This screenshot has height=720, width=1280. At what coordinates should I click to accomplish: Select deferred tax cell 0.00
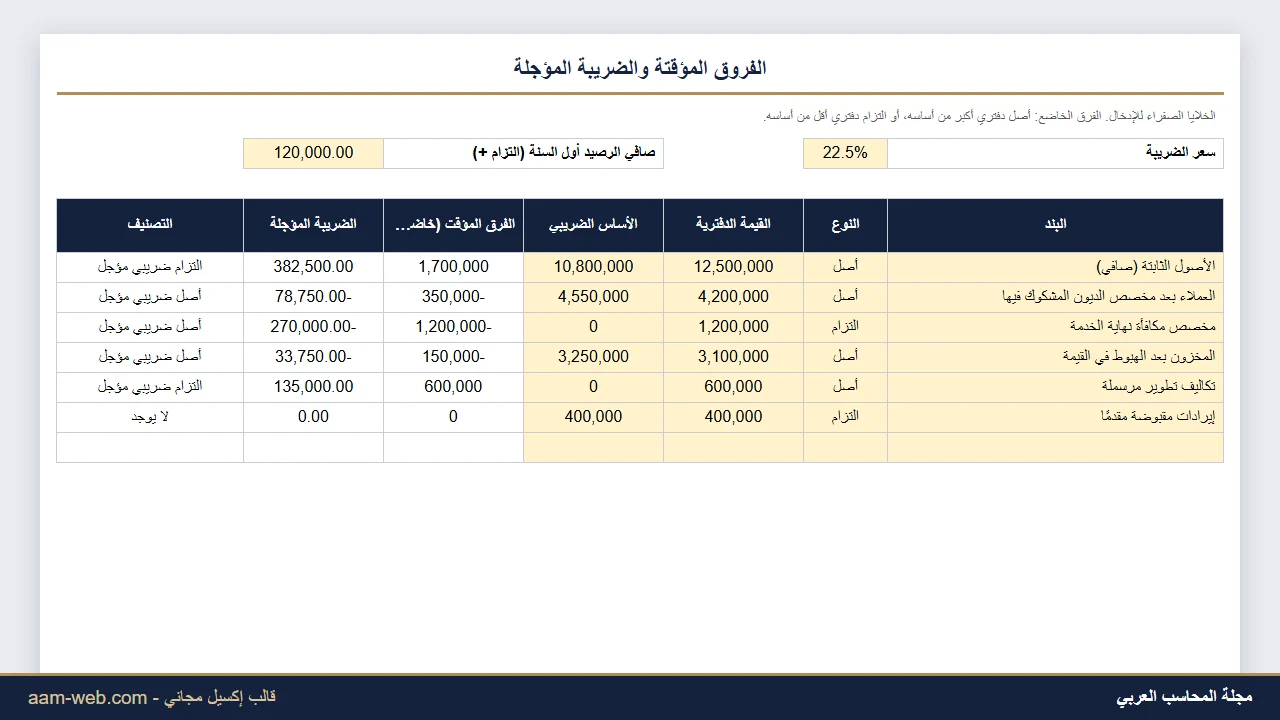click(313, 417)
